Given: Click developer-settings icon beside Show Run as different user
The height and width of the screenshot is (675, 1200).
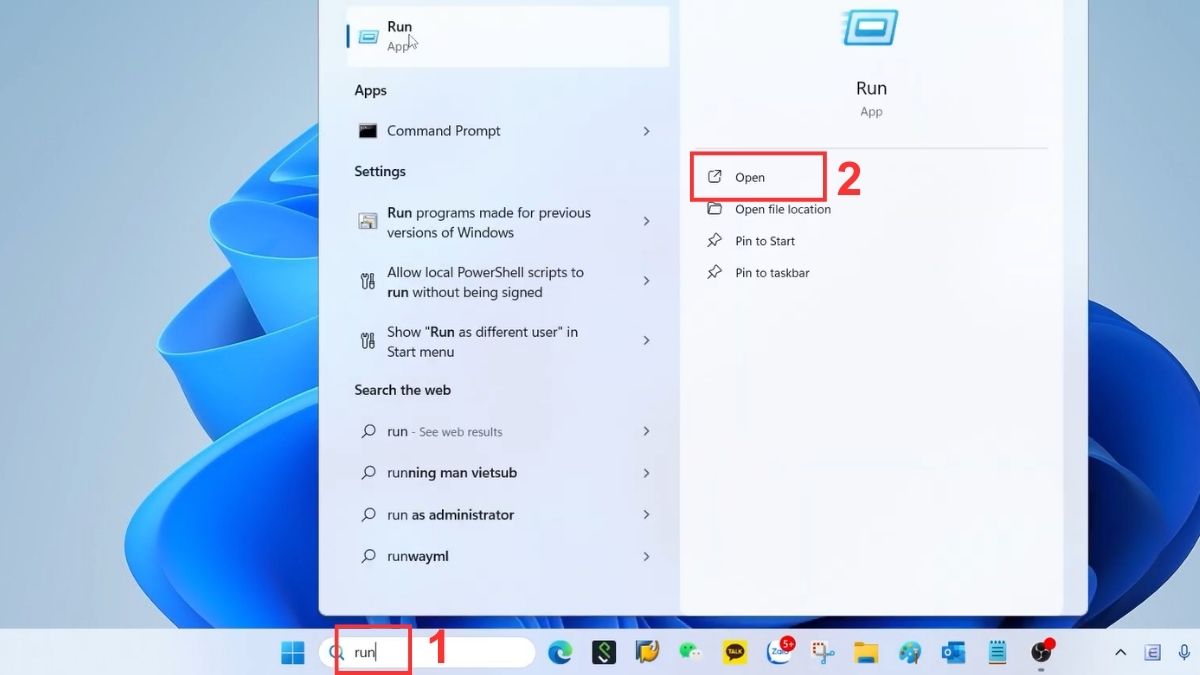Looking at the screenshot, I should point(367,341).
